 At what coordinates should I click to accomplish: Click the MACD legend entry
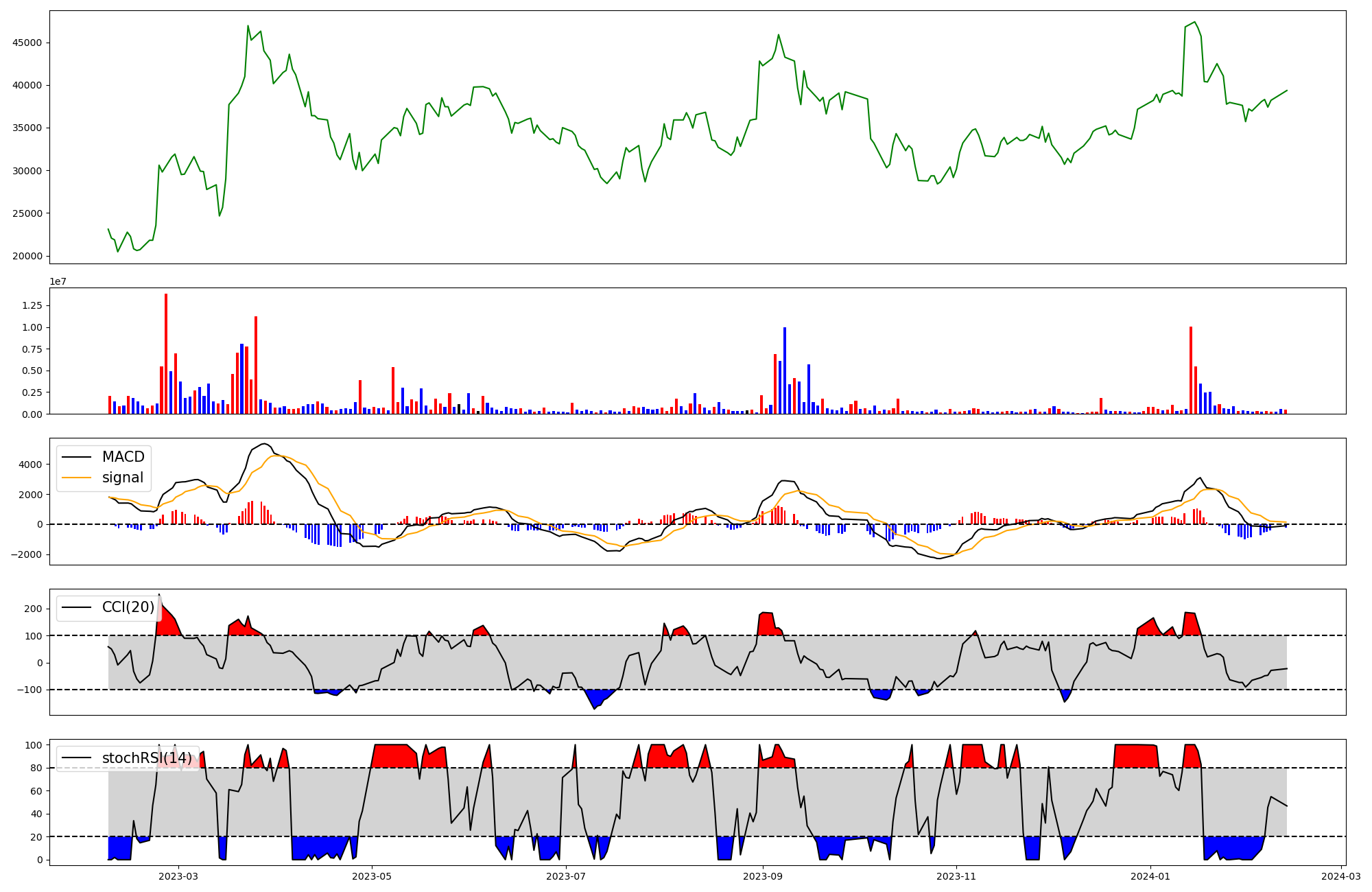[123, 457]
